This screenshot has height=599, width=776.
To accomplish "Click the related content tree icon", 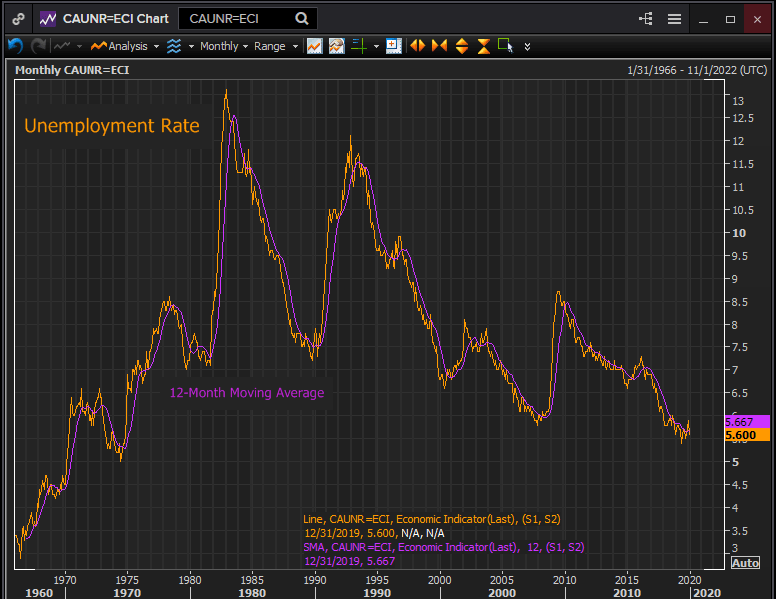I will click(645, 19).
